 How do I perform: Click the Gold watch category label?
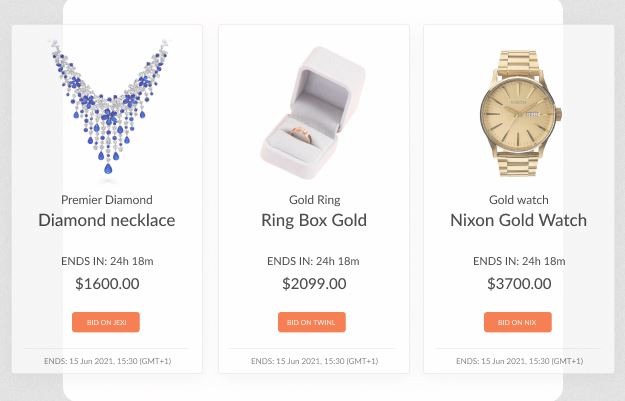[x=519, y=200]
